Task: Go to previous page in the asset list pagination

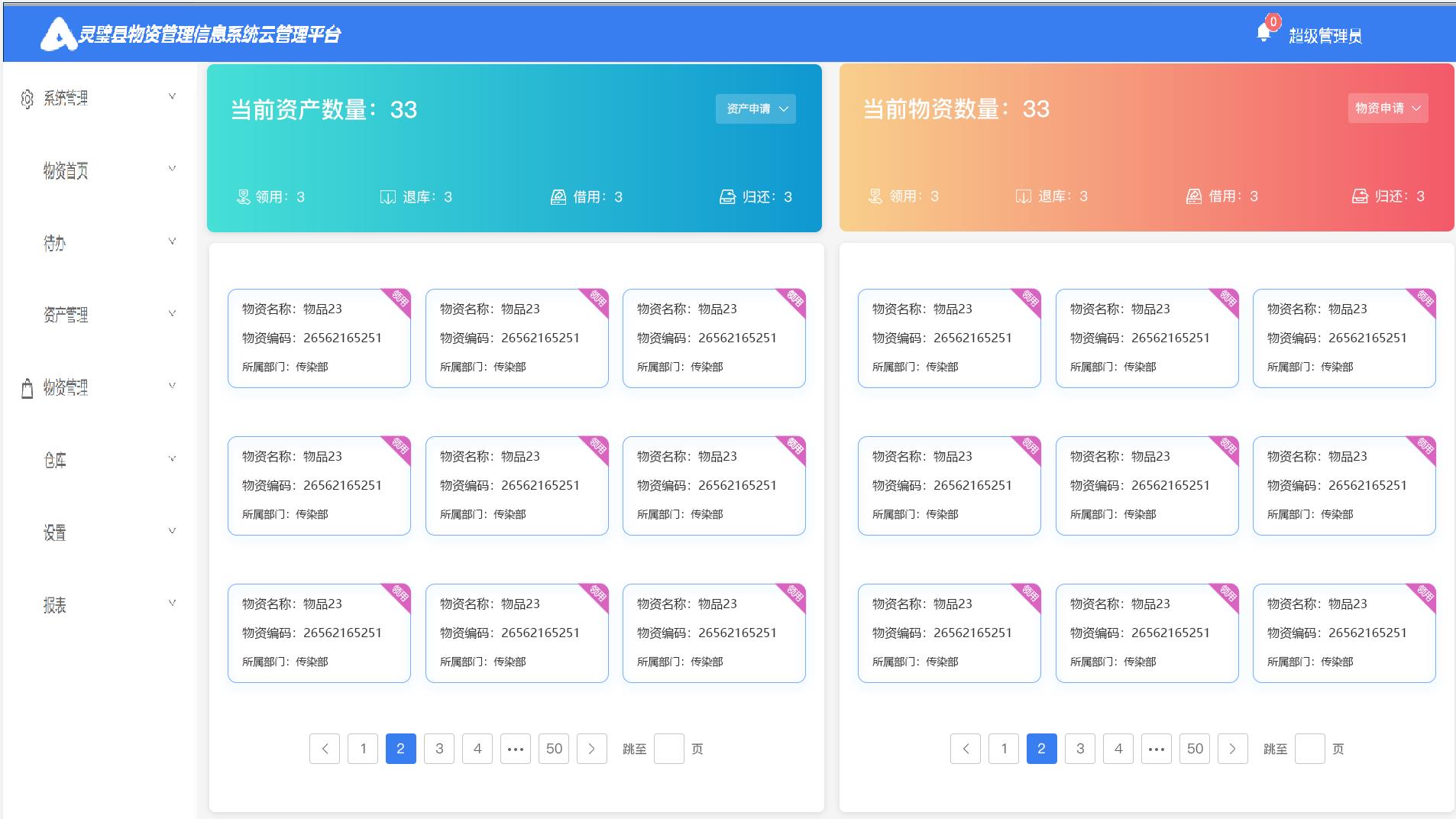Action: pos(325,749)
